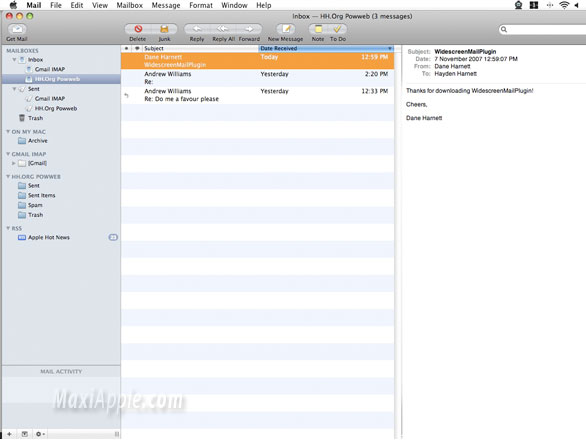Collapse the Sent mailbox group

14,89
